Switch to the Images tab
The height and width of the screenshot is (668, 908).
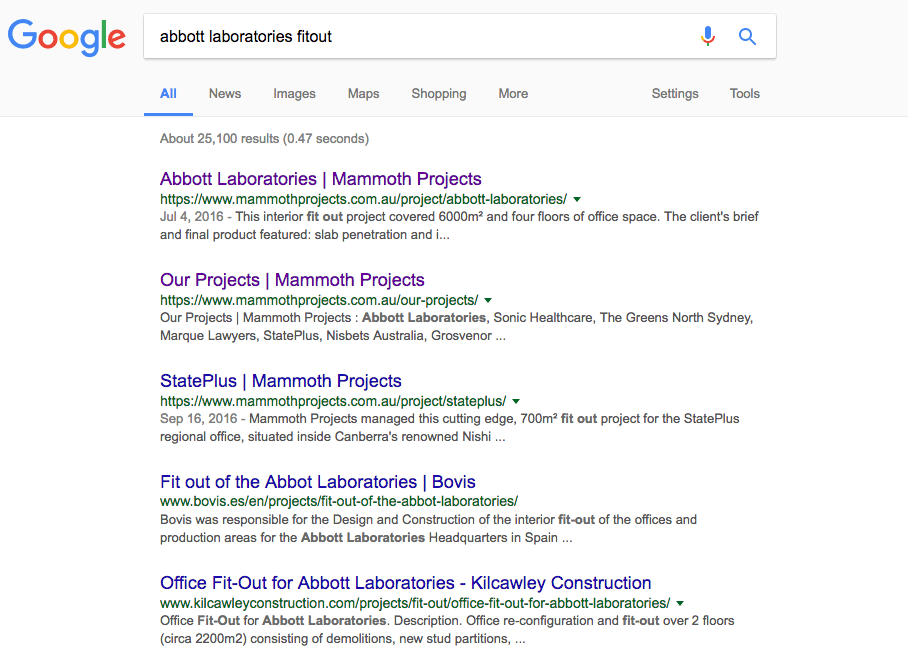click(294, 94)
